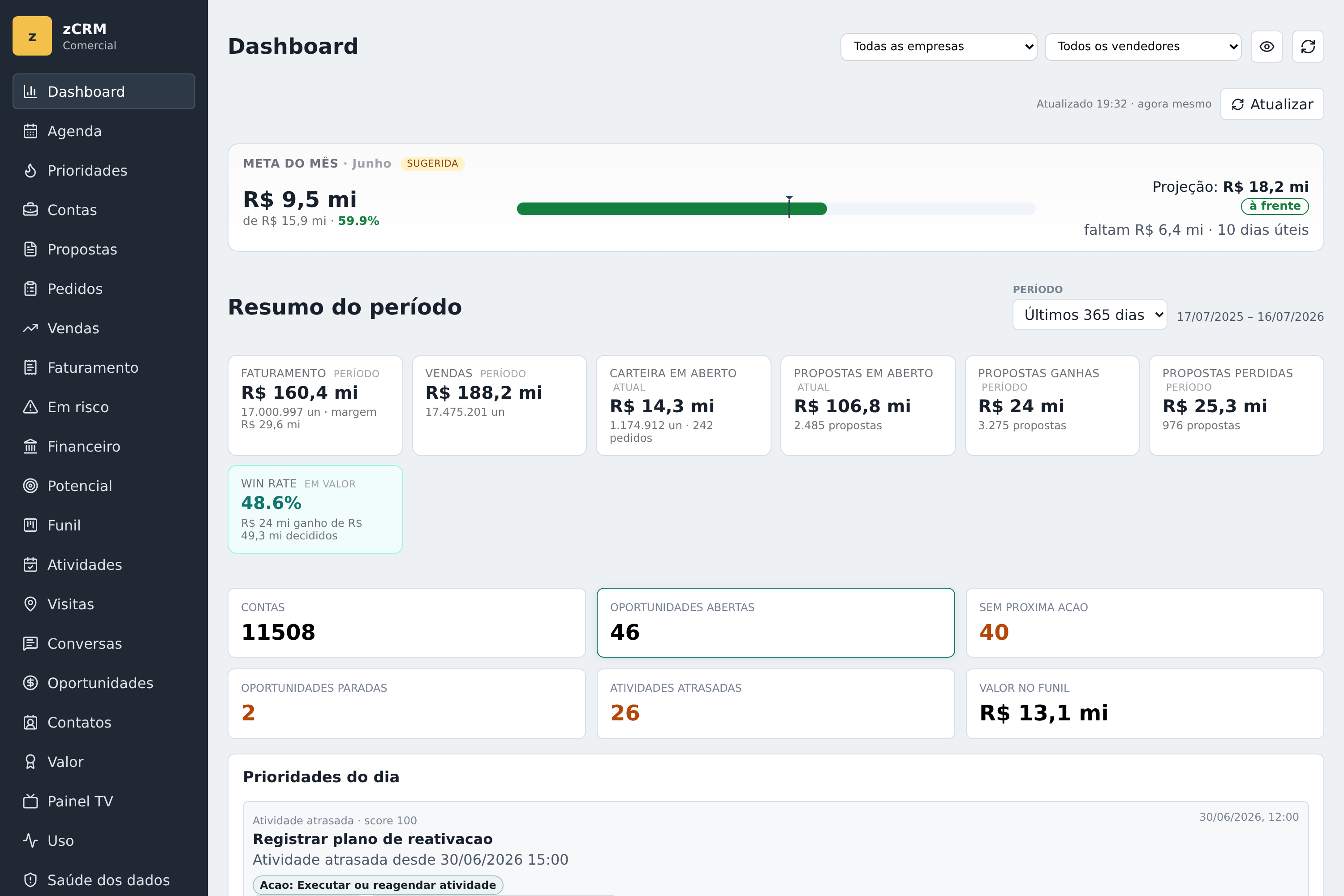Viewport: 1344px width, 896px height.
Task: Click the Conversas chat icon
Action: (x=30, y=643)
